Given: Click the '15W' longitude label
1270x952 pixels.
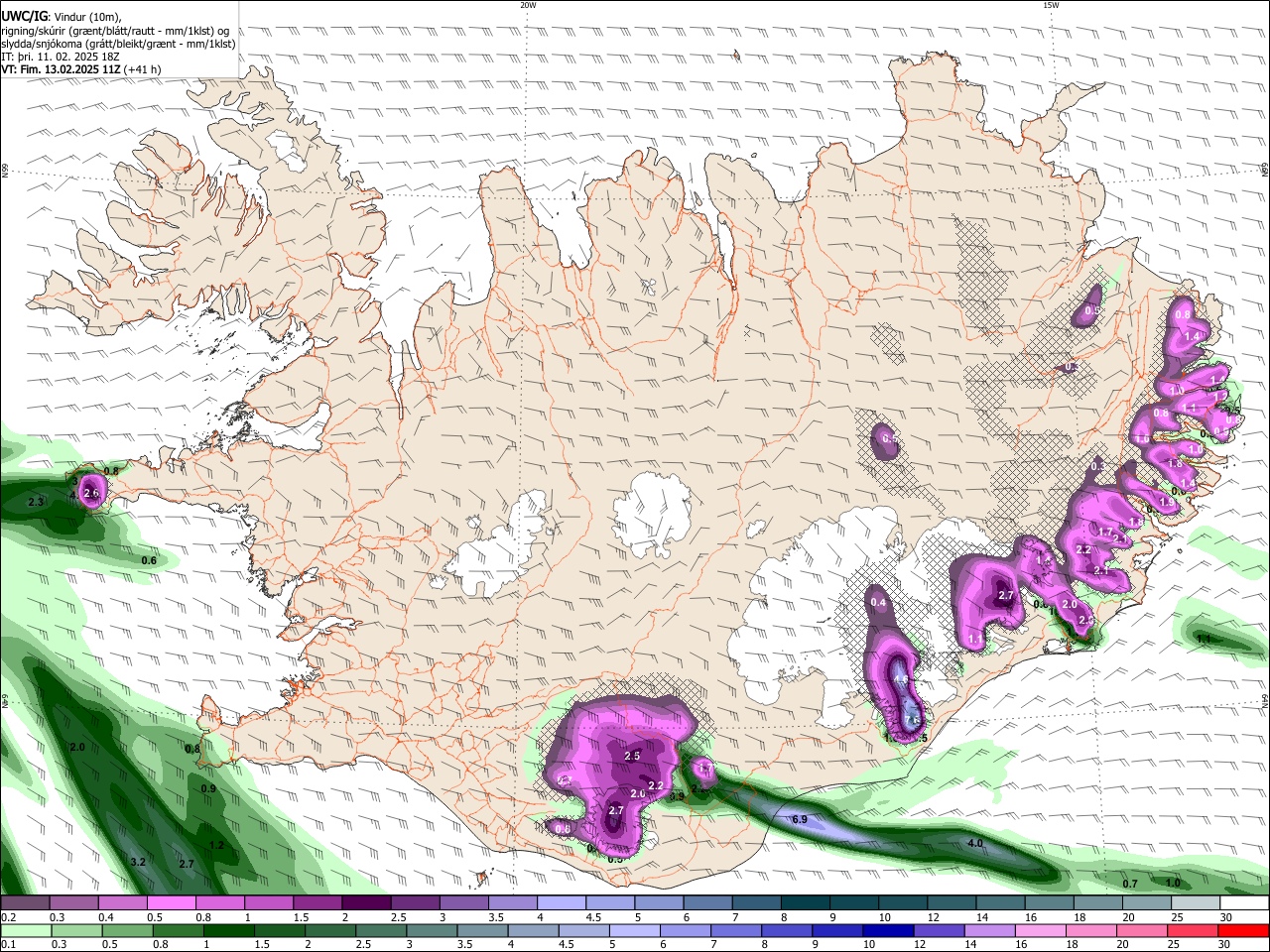Looking at the screenshot, I should click(1051, 5).
